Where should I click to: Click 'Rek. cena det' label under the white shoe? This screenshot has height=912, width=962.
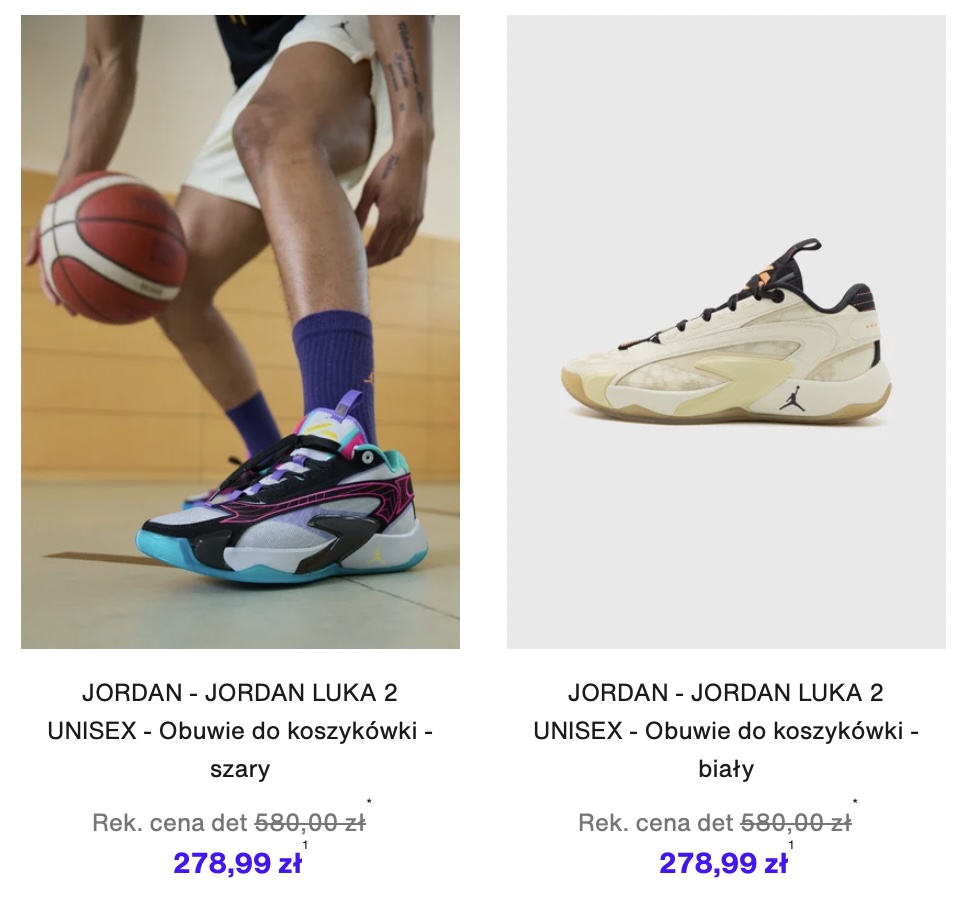[656, 823]
